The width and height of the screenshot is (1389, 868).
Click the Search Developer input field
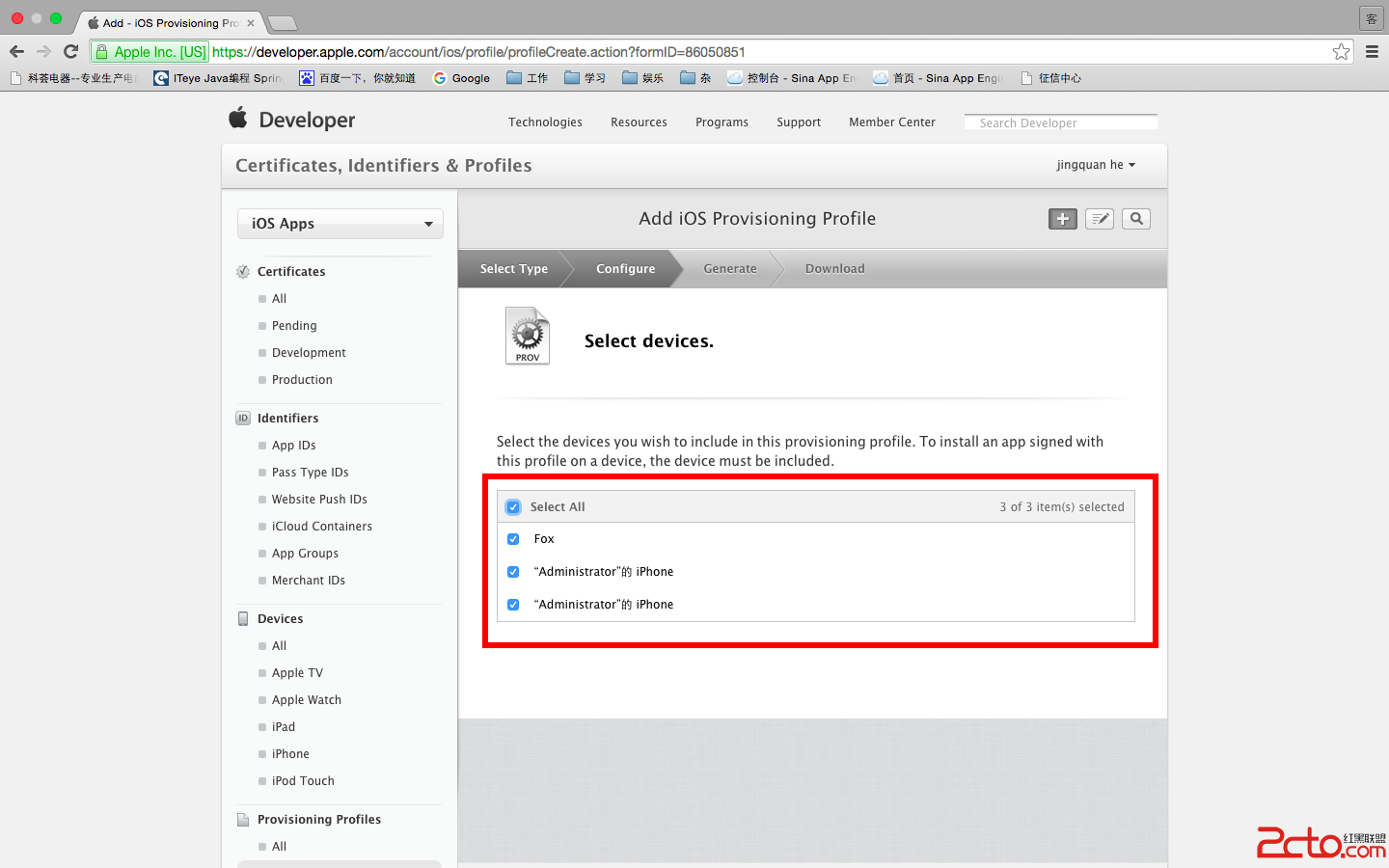click(1060, 122)
